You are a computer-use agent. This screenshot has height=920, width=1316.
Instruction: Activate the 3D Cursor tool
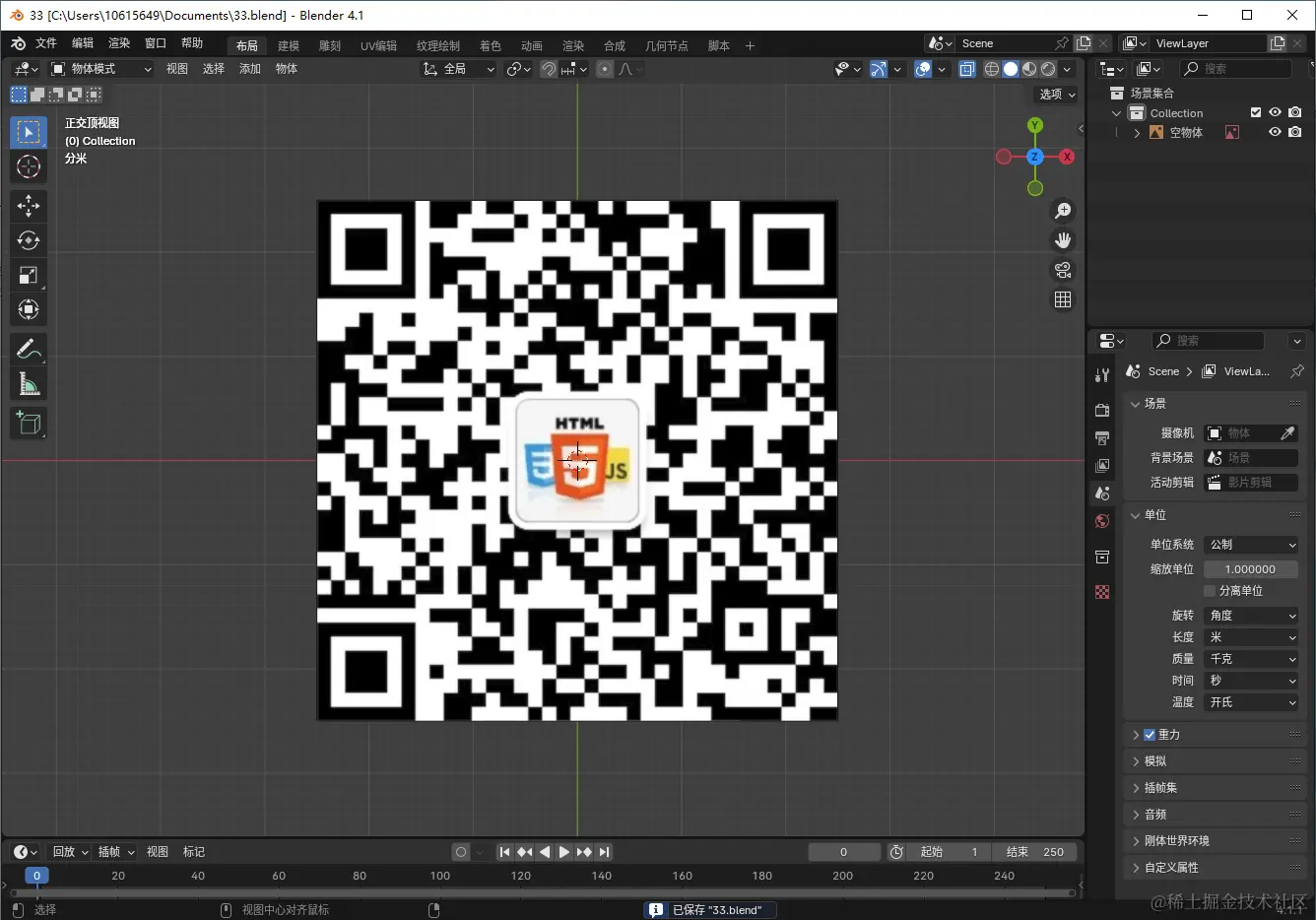[29, 166]
